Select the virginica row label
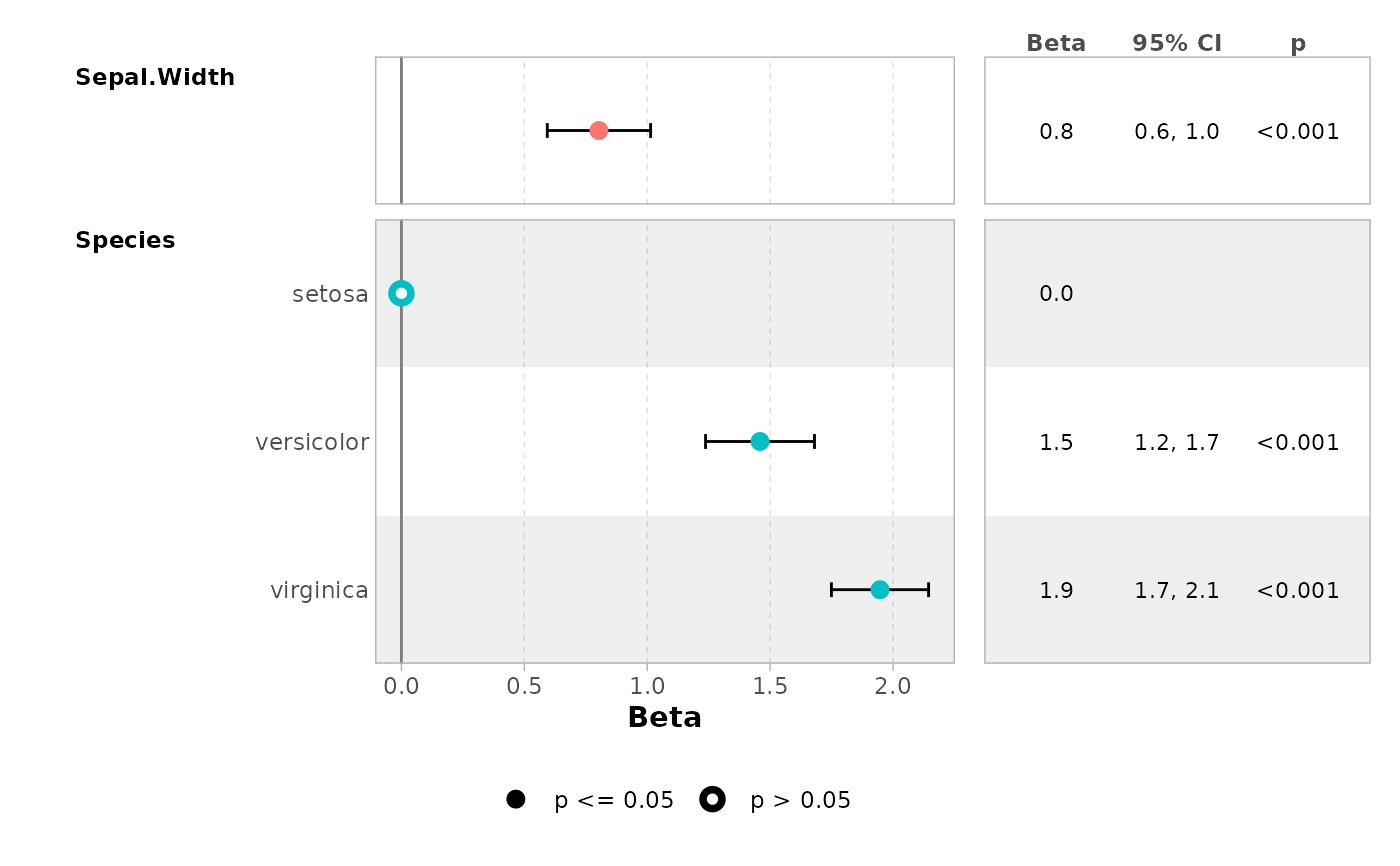 [x=319, y=590]
